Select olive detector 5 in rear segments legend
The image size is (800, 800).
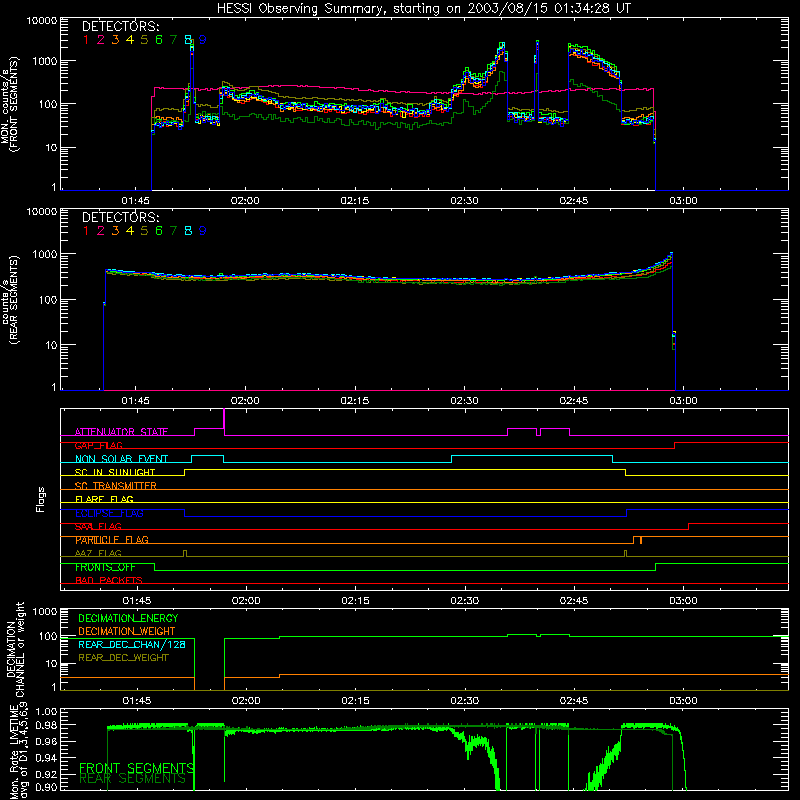pos(144,231)
